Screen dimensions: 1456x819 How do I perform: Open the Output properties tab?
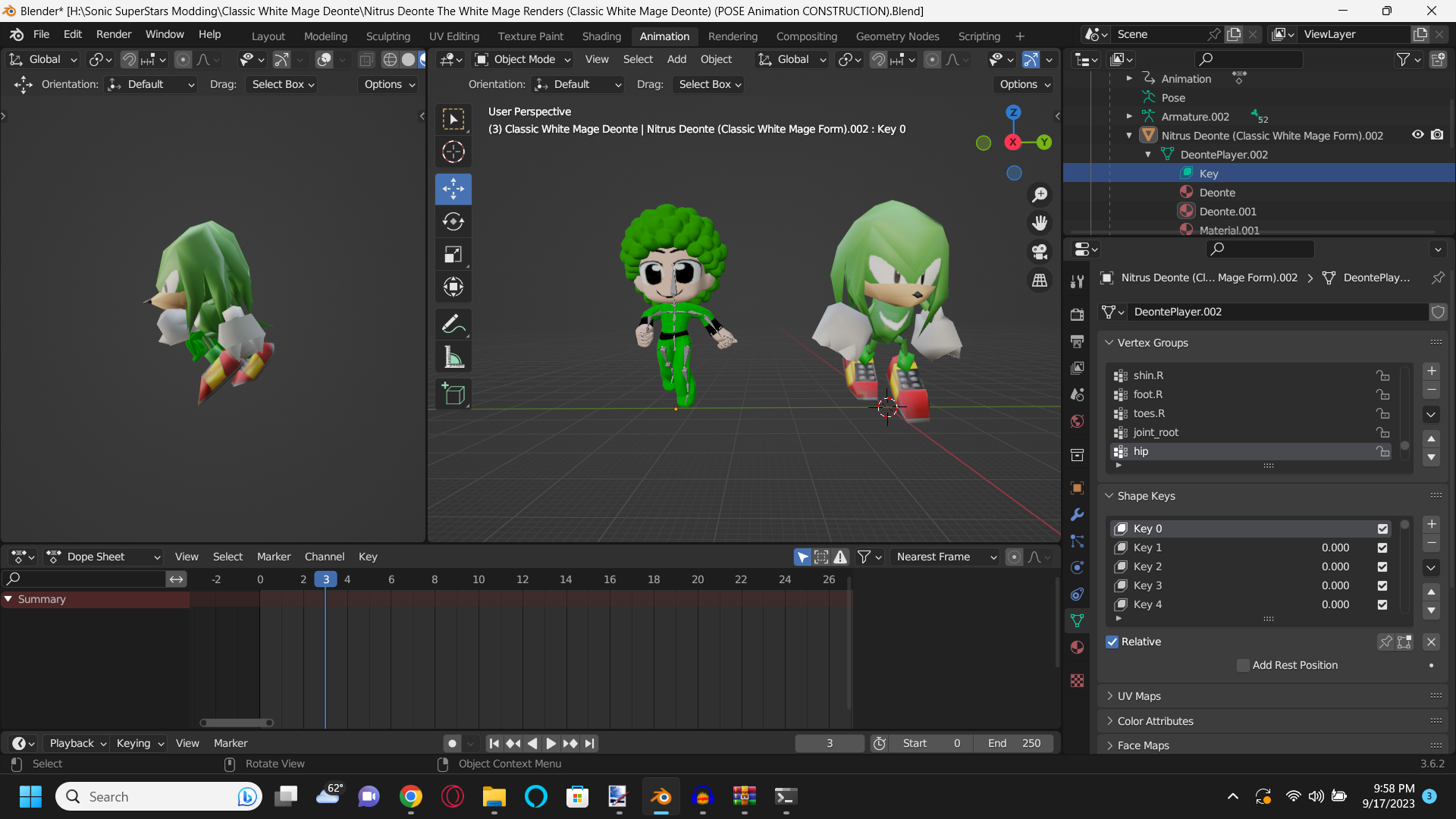(1077, 341)
